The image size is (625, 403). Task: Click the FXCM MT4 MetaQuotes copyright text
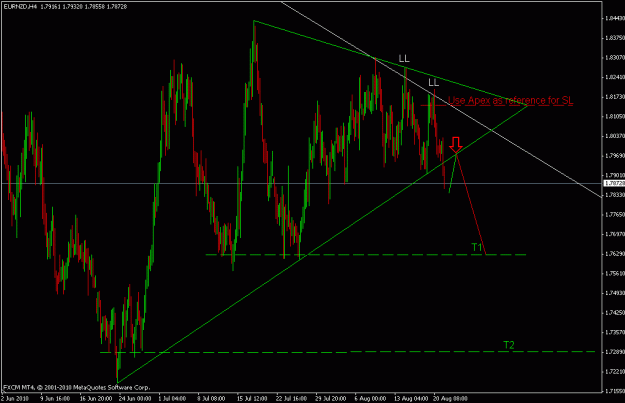point(77,387)
